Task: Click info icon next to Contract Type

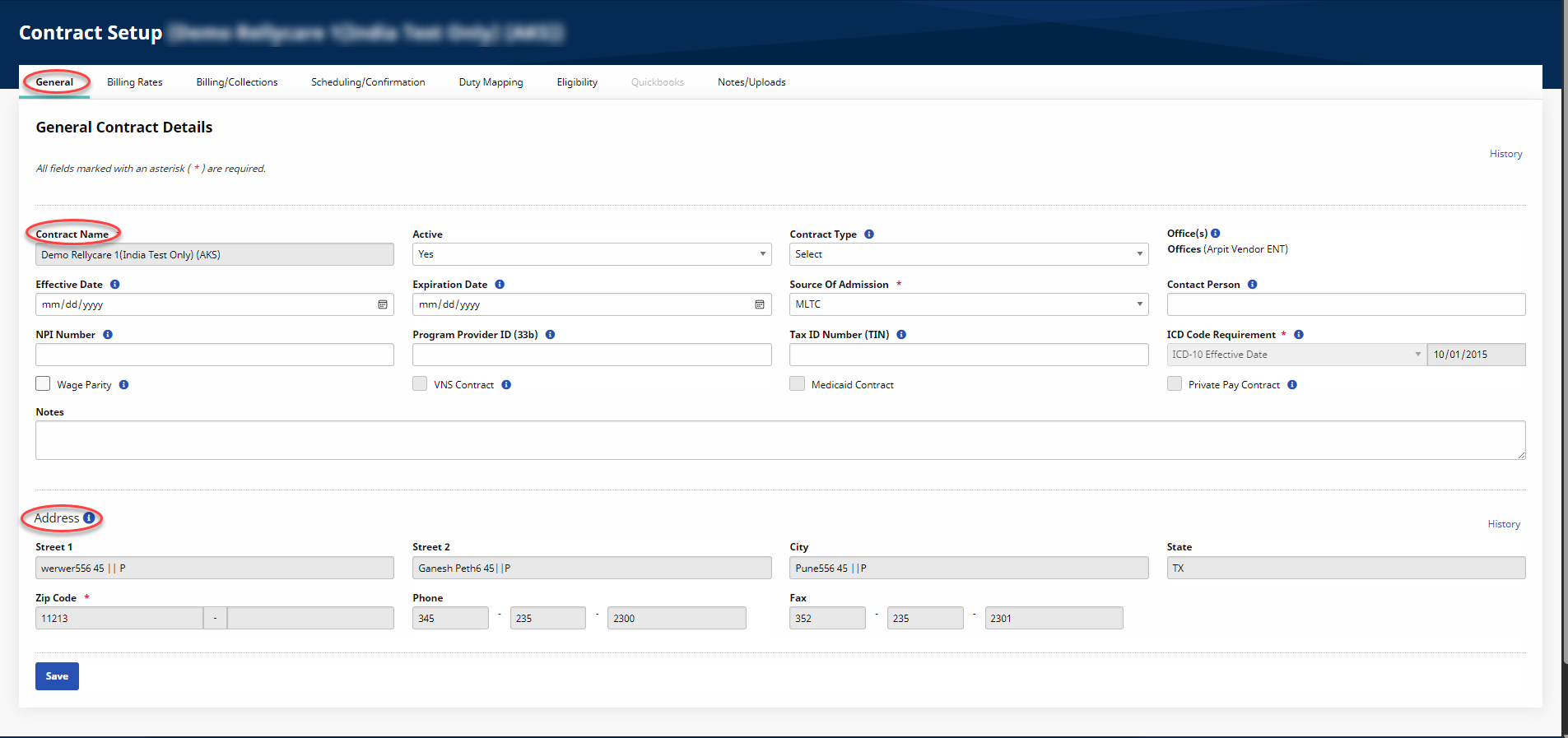Action: (869, 234)
